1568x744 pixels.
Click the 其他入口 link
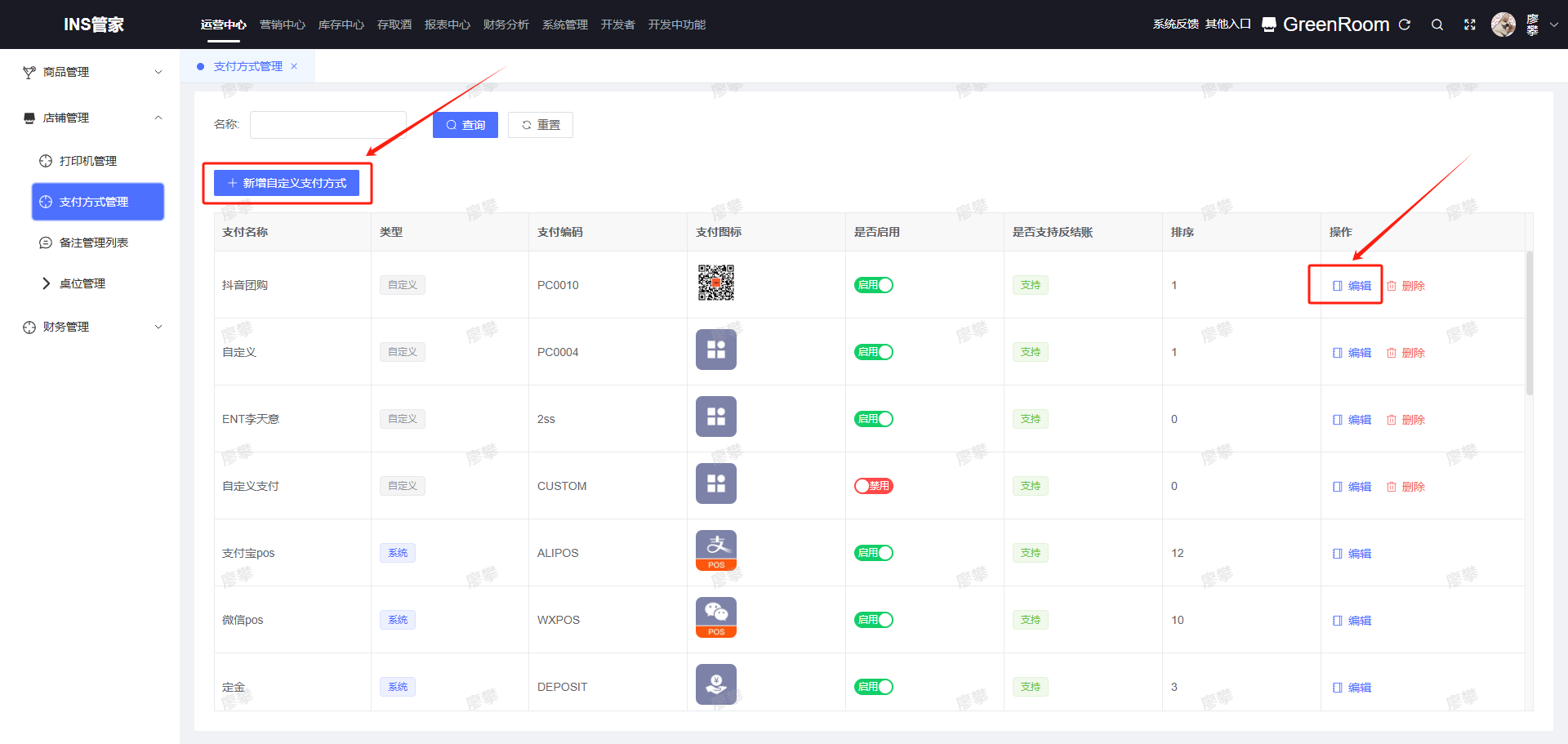point(1228,25)
